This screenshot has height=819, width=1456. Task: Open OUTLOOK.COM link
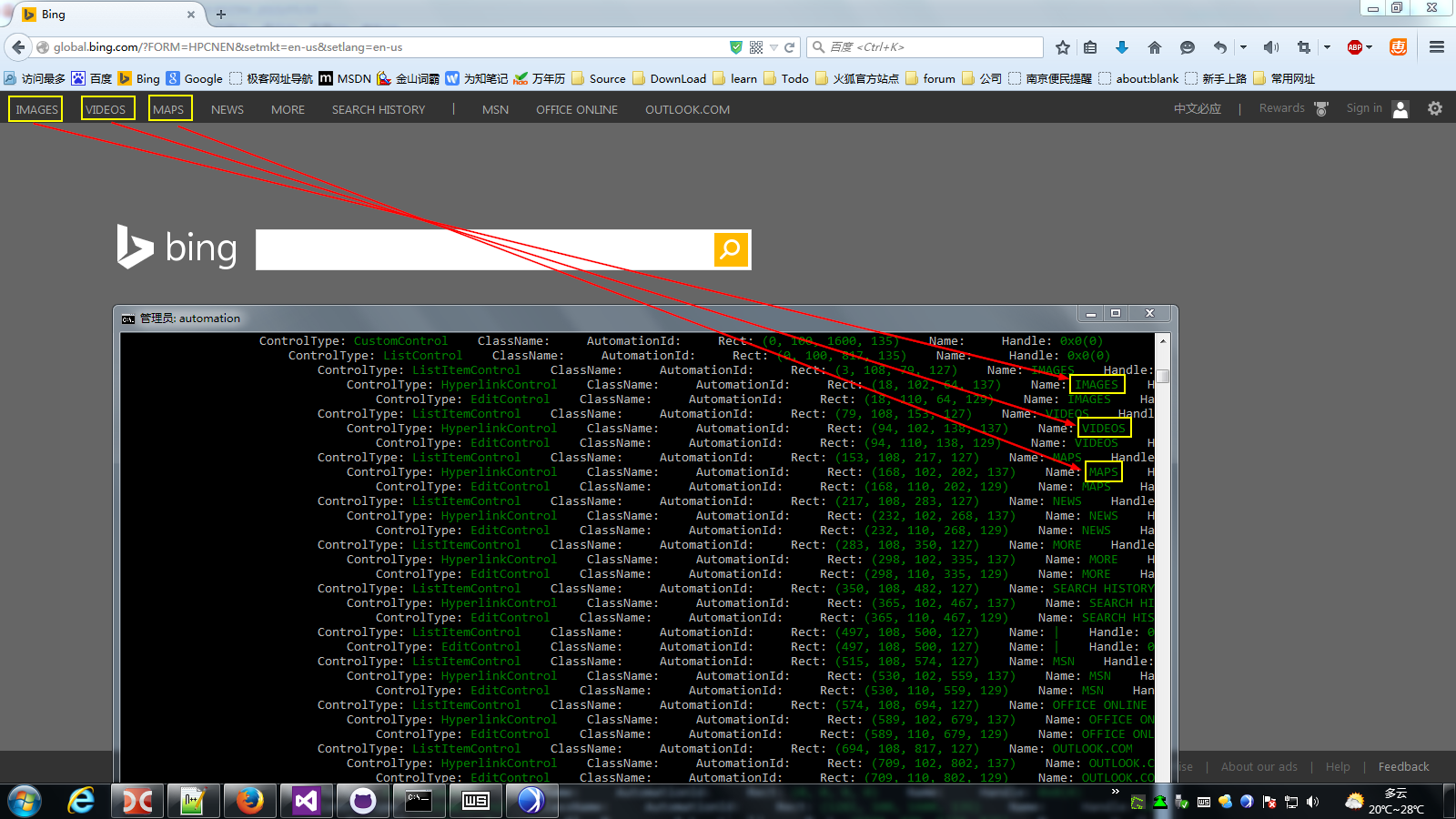point(687,109)
